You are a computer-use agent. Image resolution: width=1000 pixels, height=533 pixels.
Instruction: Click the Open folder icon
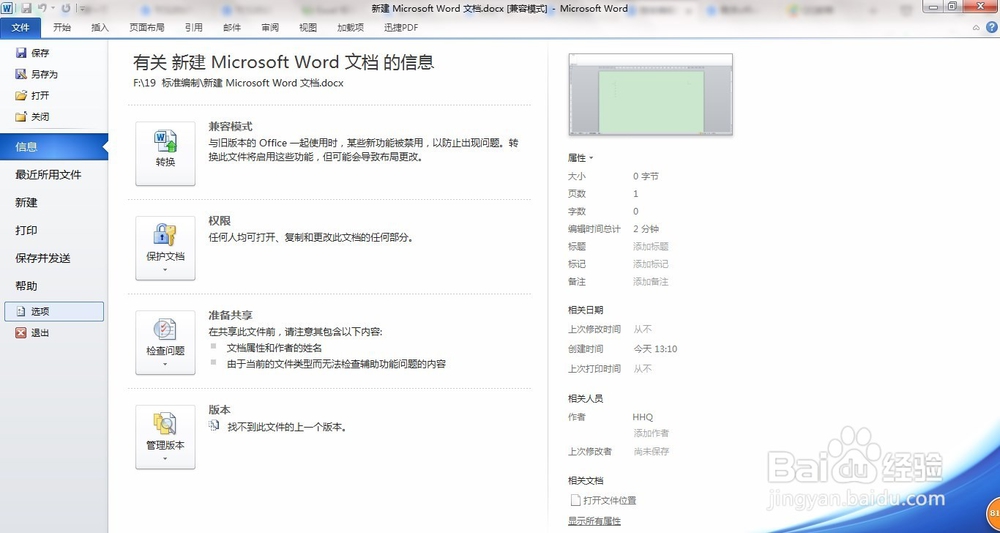point(21,96)
